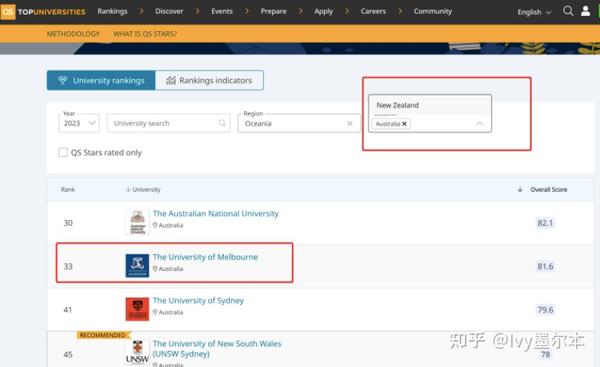Viewport: 600px width, 367px height.
Task: Click the University of Melbourne crest logo
Action: 137,266
